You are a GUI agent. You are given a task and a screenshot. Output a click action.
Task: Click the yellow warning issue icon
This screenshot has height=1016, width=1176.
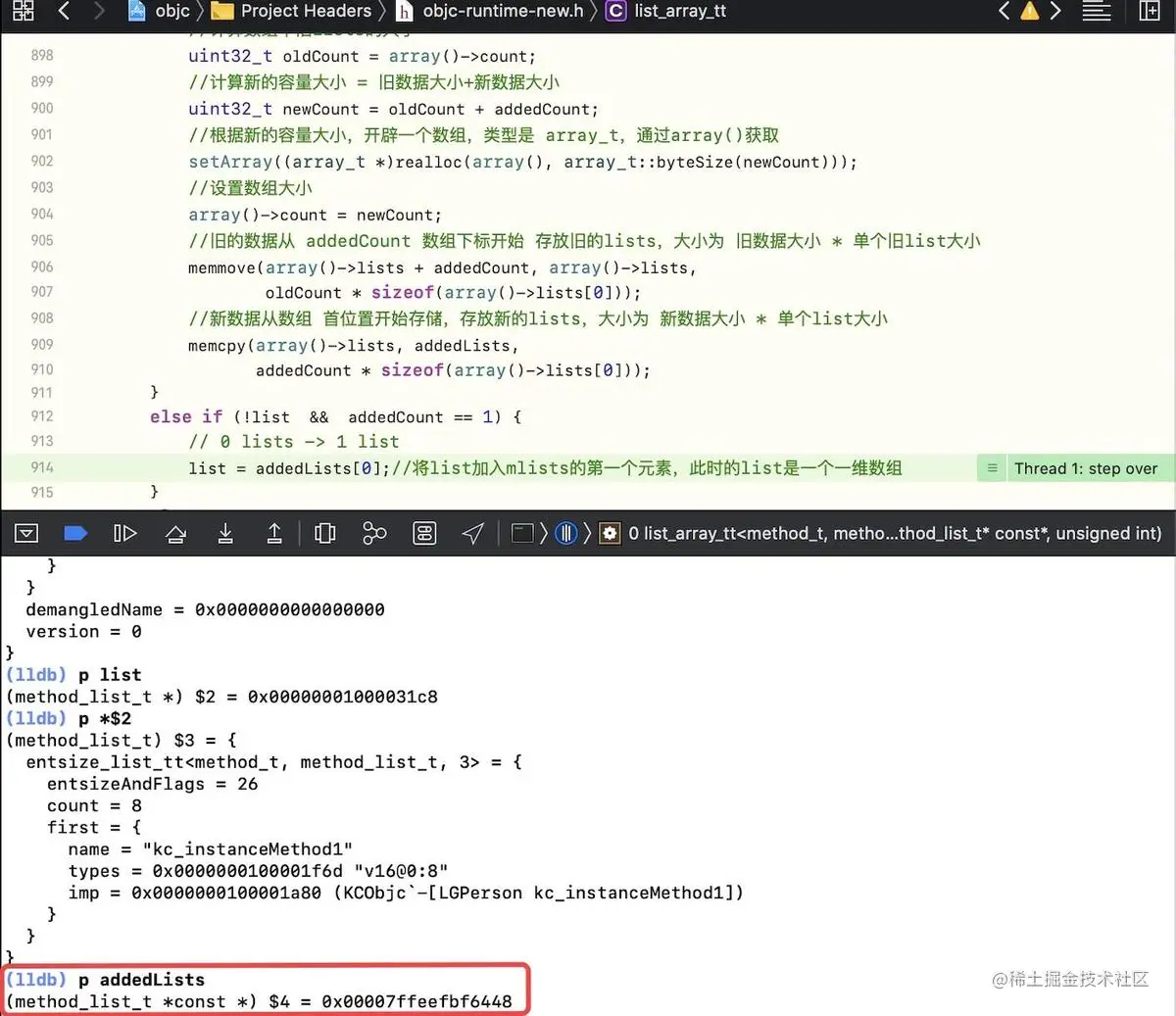1029,11
